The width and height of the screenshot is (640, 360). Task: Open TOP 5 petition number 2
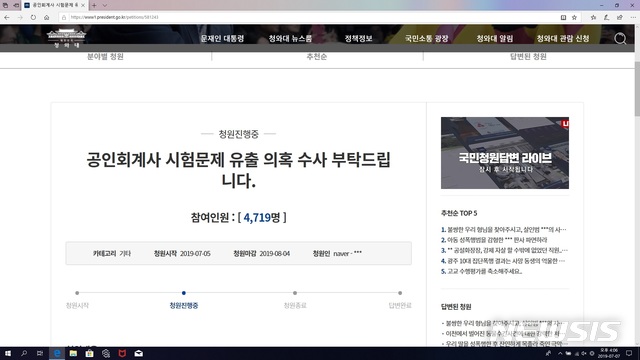point(494,240)
